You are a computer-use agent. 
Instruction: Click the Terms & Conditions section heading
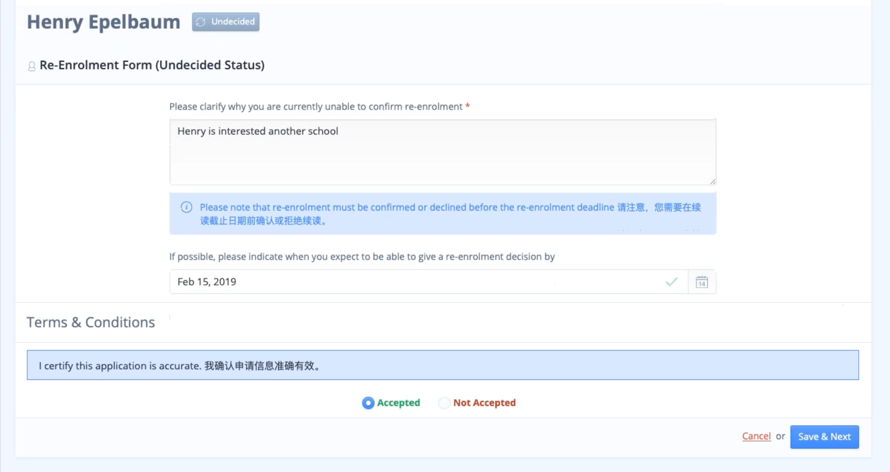coord(91,322)
